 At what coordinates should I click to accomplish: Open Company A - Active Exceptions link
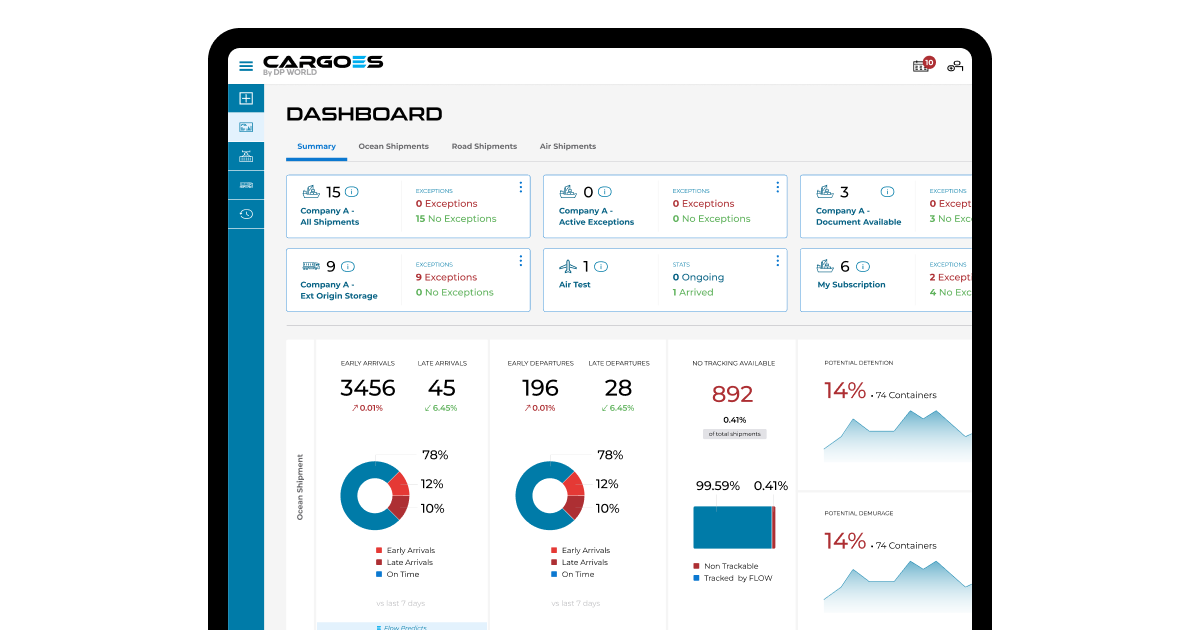[x=597, y=217]
